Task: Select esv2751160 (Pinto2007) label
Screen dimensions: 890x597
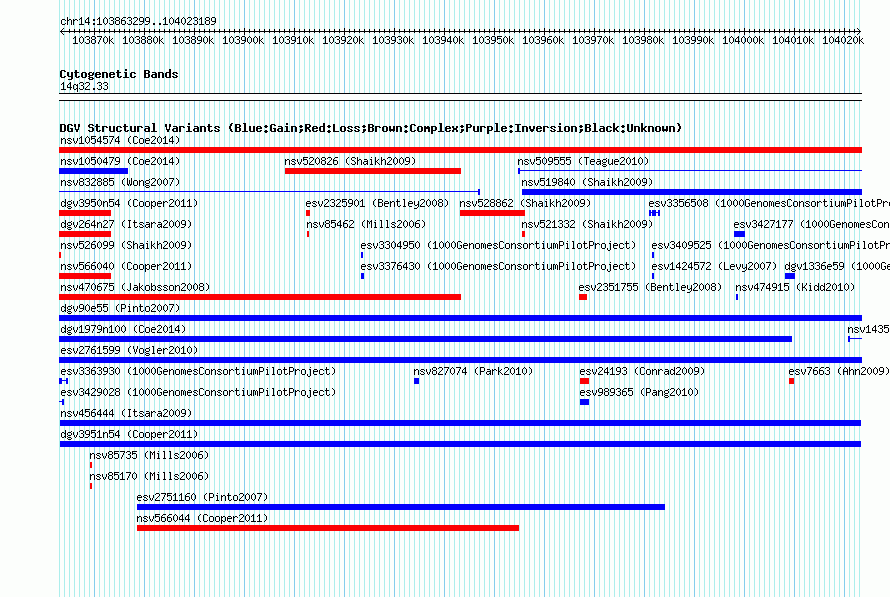Action: 202,497
